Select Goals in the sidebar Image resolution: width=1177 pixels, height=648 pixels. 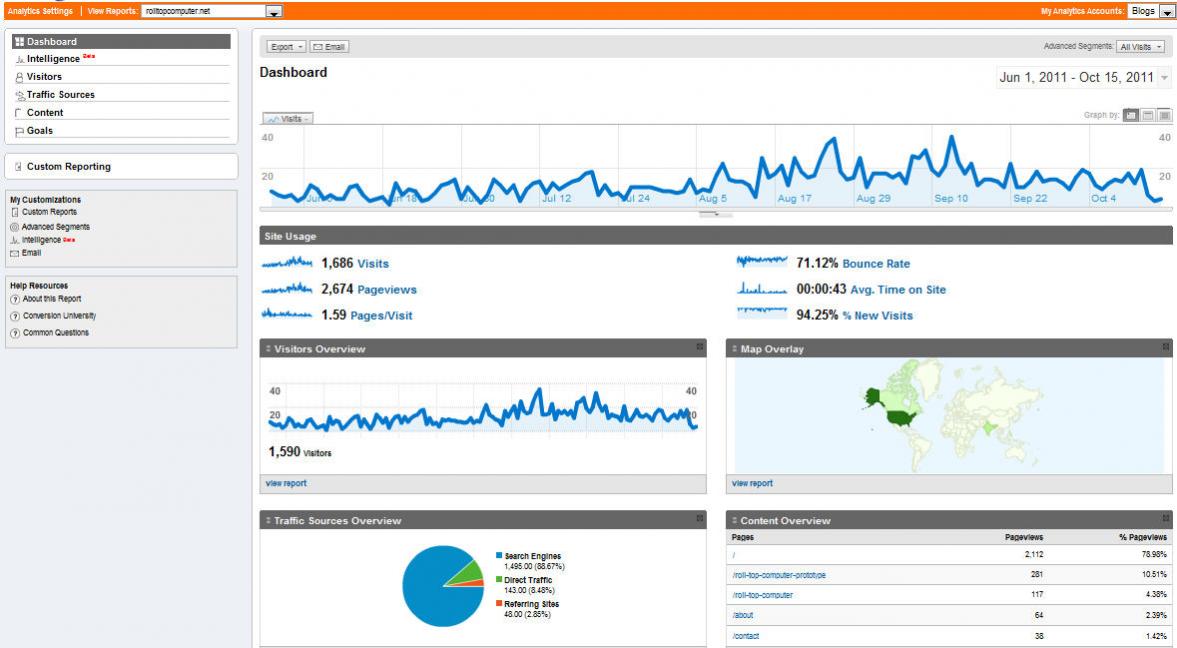[x=40, y=131]
